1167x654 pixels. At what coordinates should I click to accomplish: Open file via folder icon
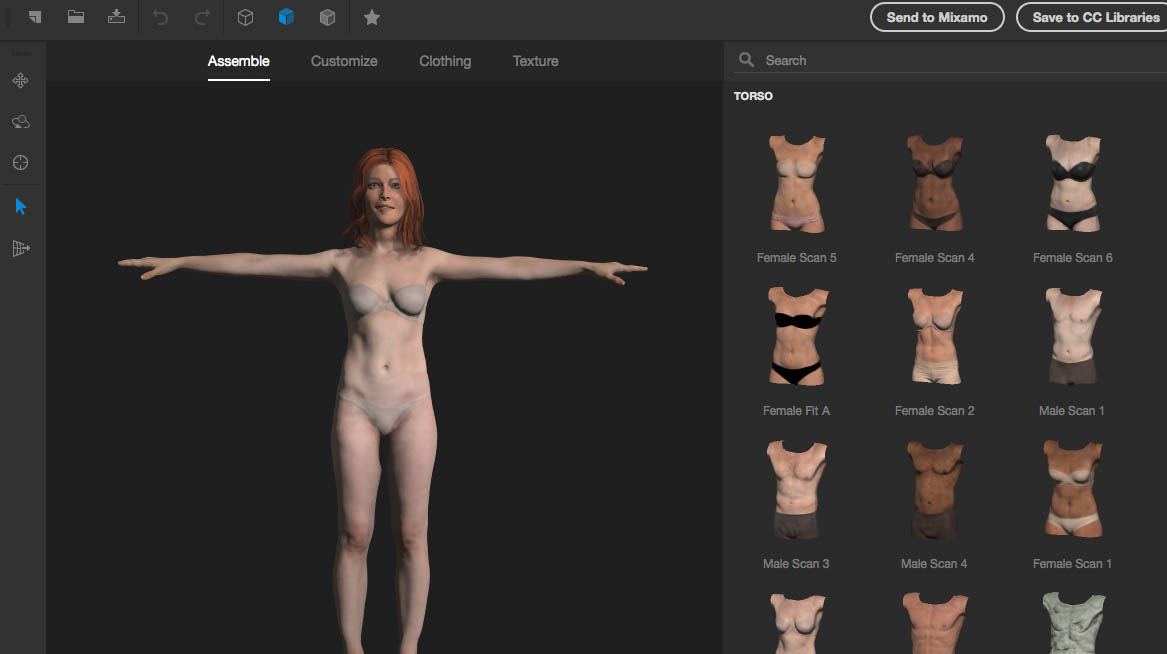point(76,16)
